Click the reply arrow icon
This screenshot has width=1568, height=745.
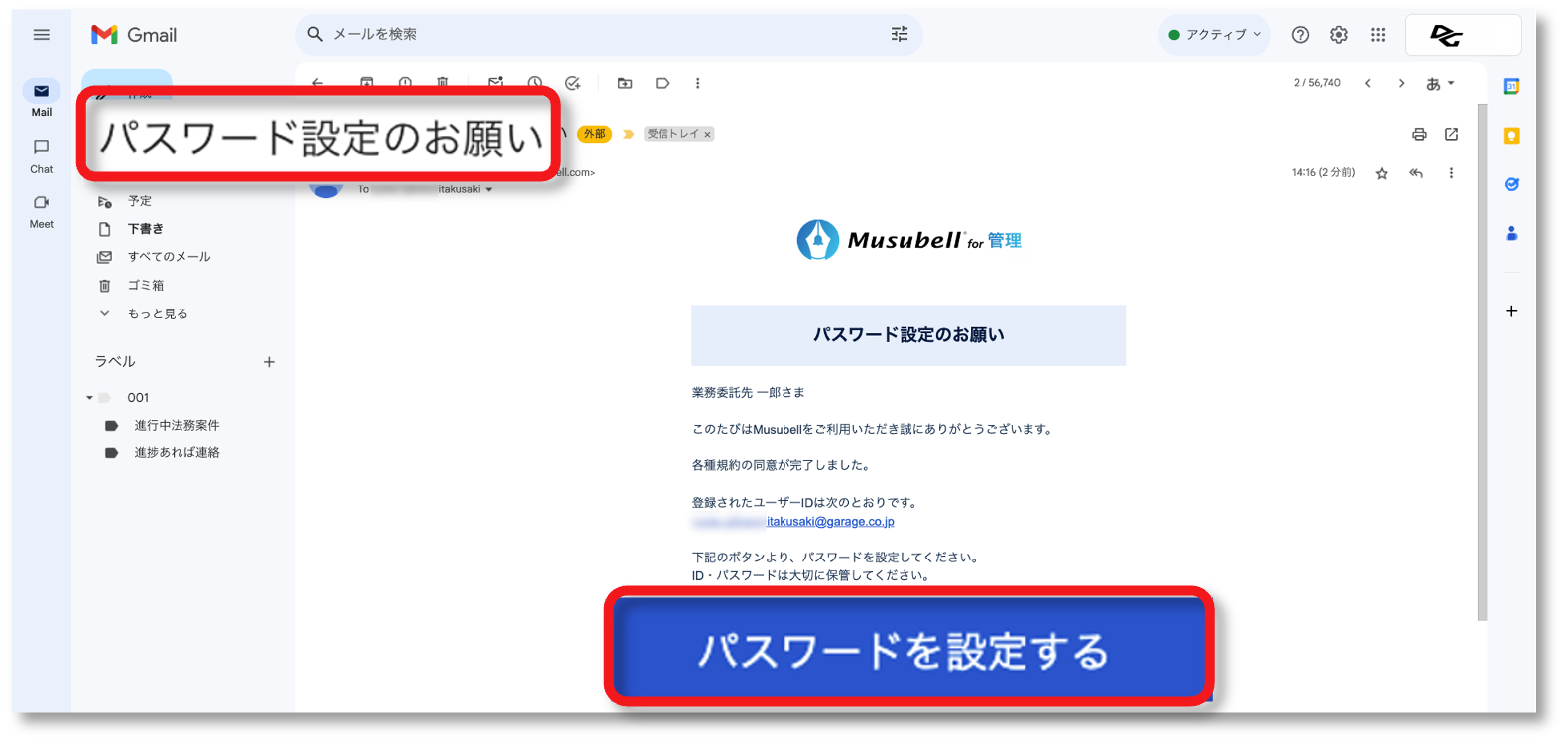(1416, 173)
